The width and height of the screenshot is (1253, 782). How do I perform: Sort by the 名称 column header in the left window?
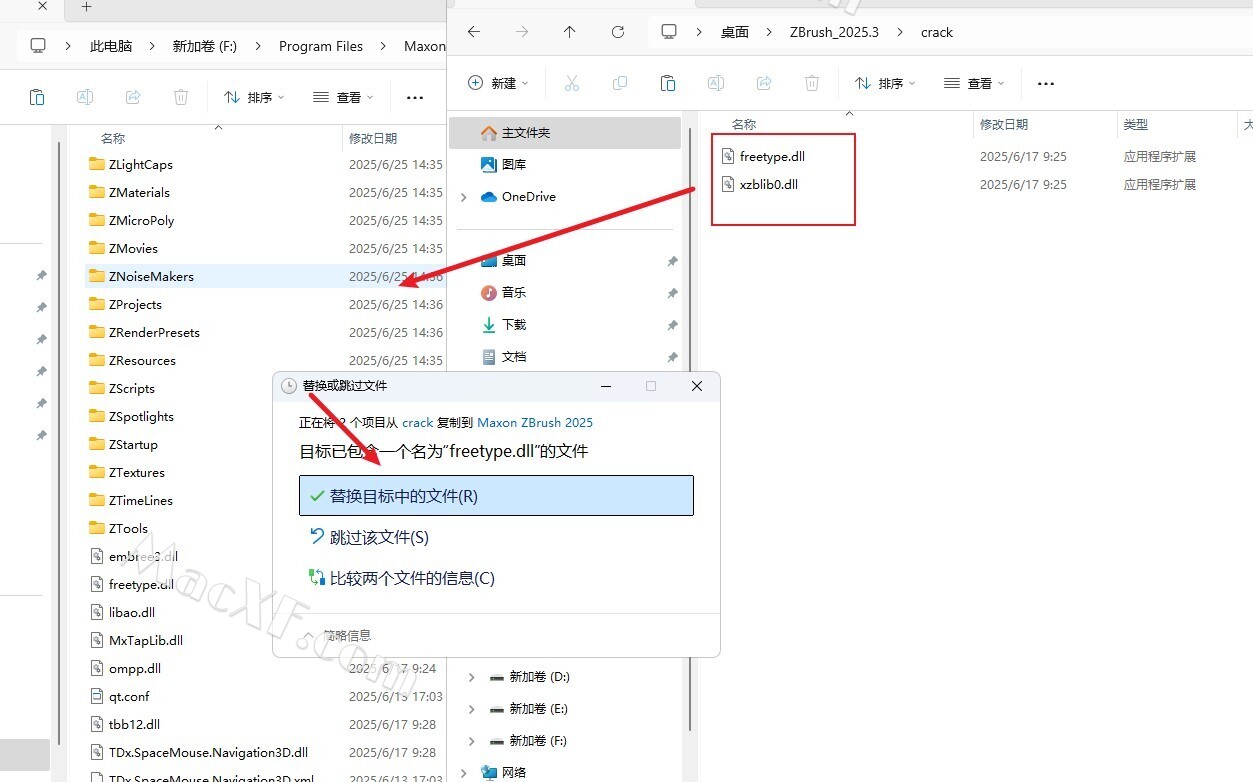click(113, 139)
